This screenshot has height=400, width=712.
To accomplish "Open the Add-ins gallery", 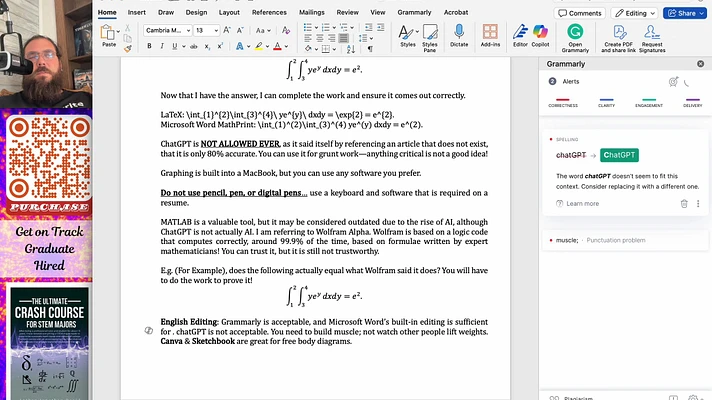I will coord(490,36).
